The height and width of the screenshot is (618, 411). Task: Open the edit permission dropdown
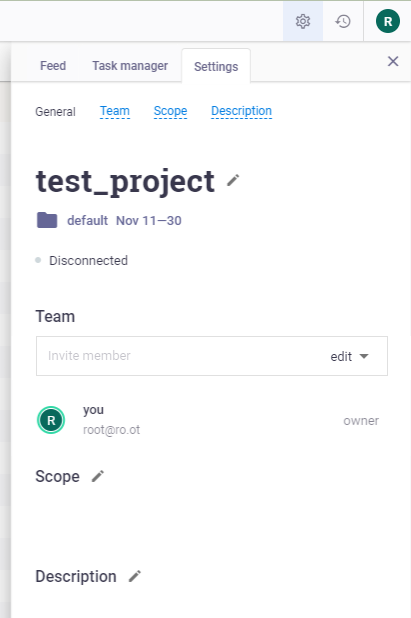[349, 356]
